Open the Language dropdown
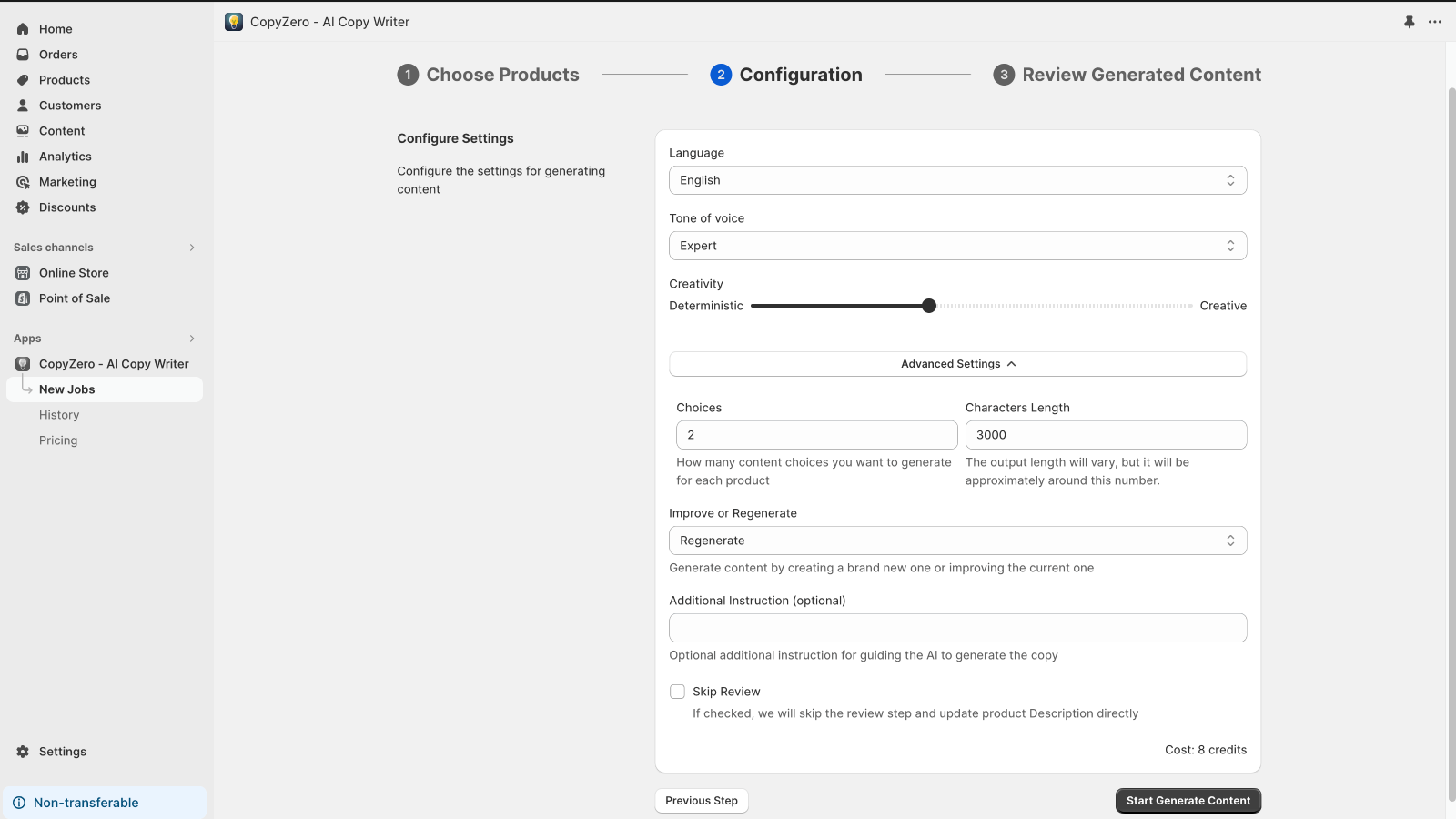 click(957, 179)
